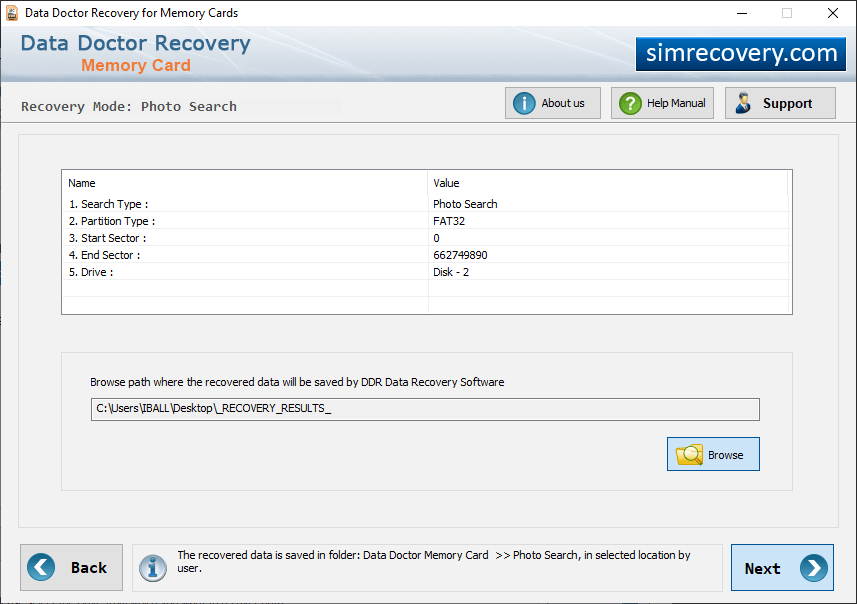Click the Support button label
Viewport: 857px width, 604px height.
point(787,103)
